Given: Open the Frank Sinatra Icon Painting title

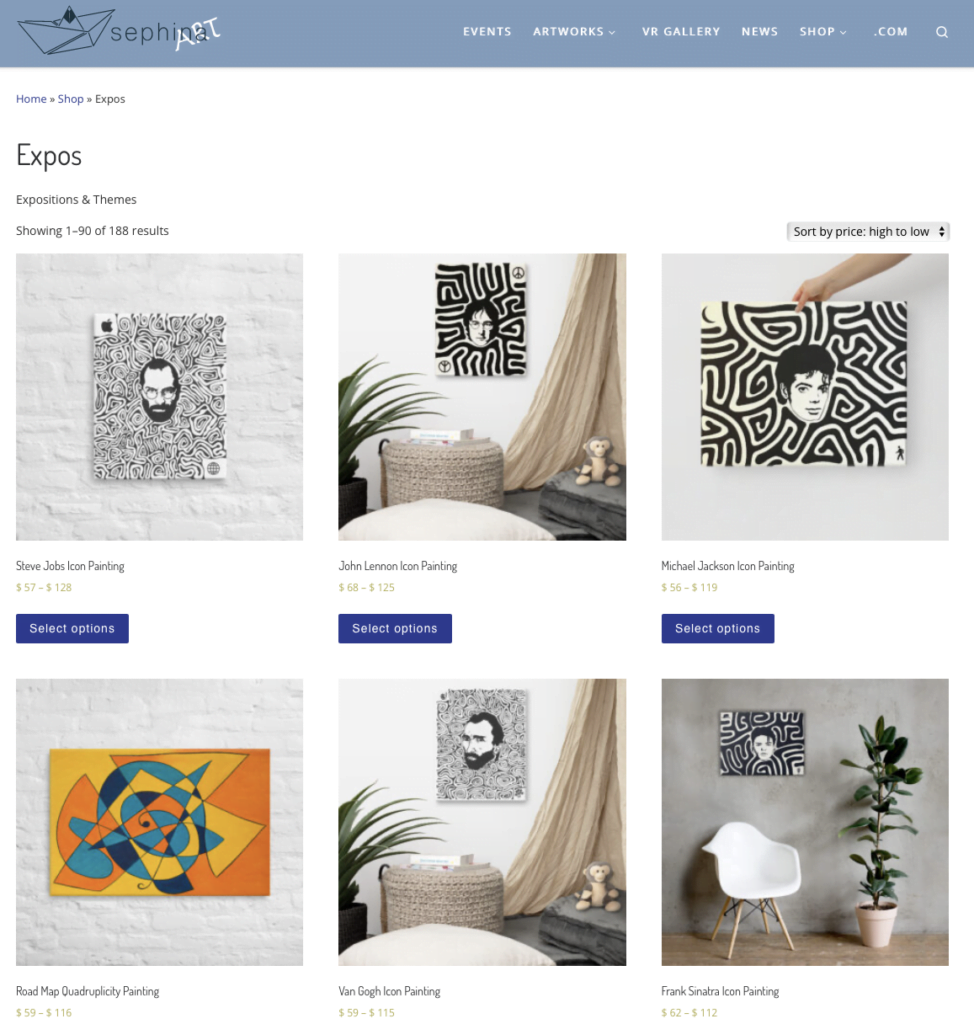Looking at the screenshot, I should pos(720,991).
